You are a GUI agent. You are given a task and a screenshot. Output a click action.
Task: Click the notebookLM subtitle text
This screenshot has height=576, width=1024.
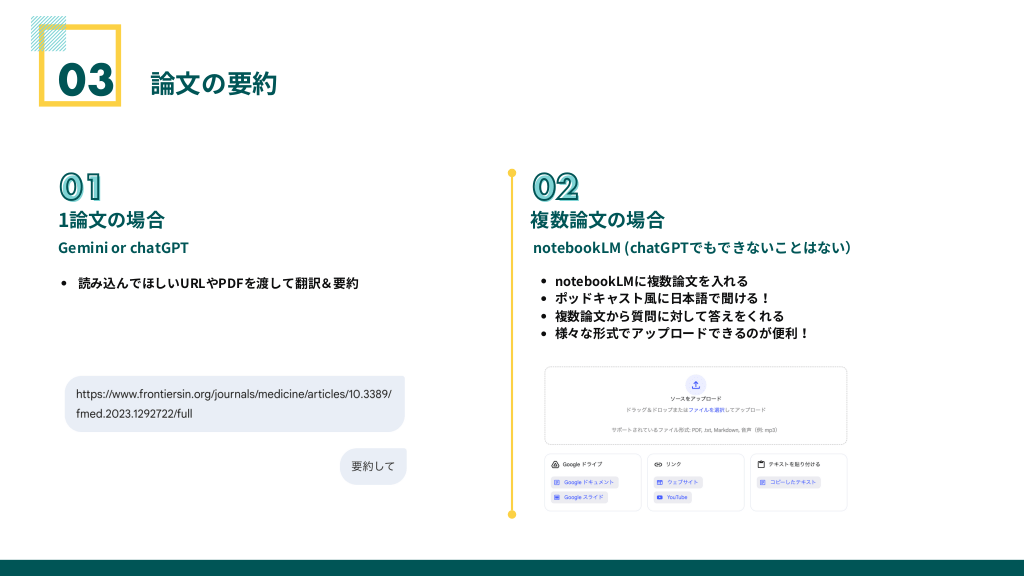tap(691, 248)
